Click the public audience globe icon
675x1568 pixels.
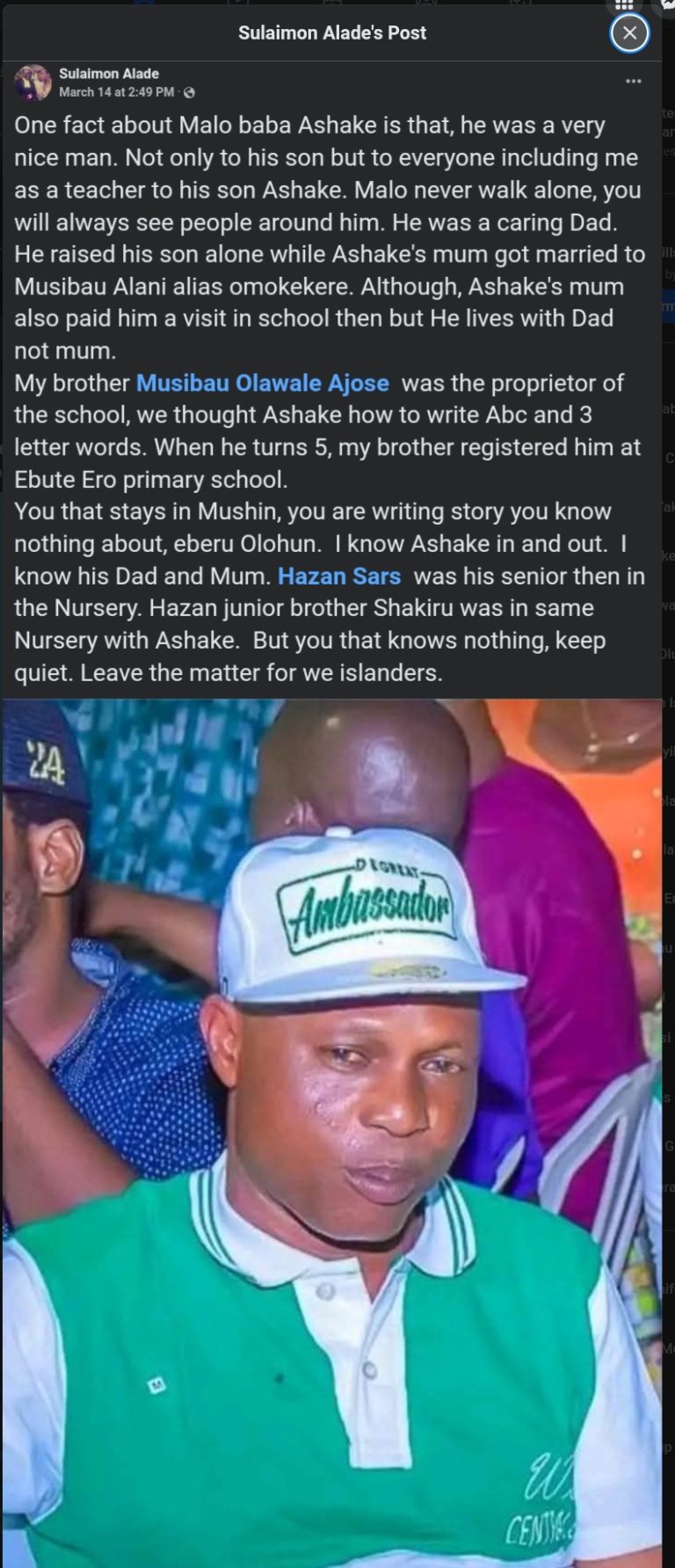click(x=189, y=92)
